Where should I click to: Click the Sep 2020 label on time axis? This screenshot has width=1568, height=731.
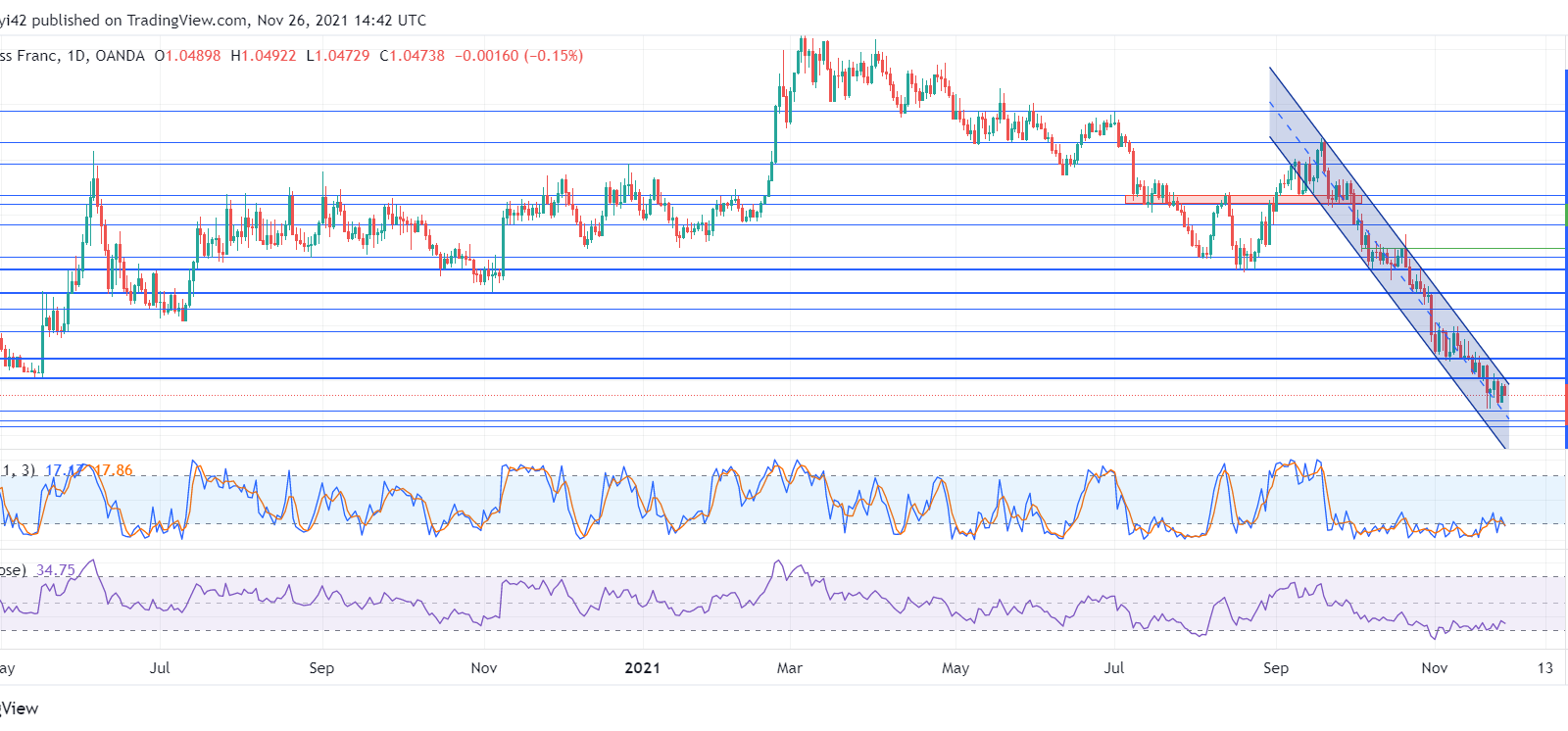[x=321, y=668]
